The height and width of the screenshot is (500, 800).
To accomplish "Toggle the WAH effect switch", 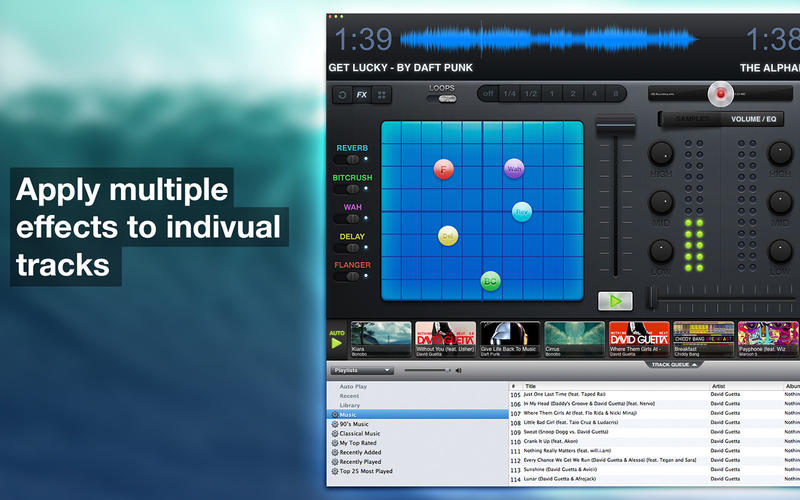I will pos(347,218).
